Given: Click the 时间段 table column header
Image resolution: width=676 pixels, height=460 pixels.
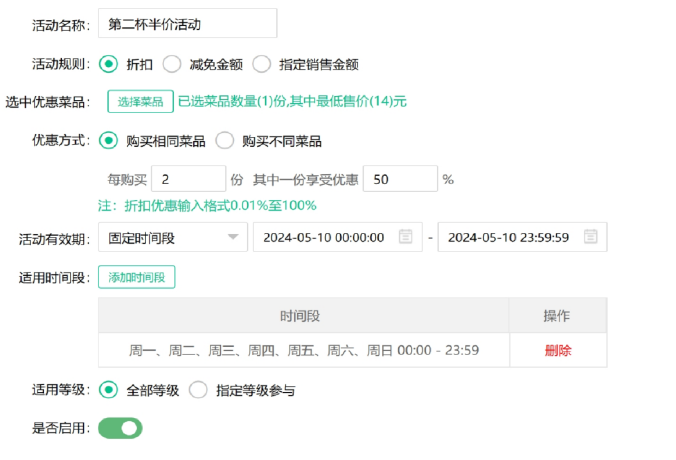Looking at the screenshot, I should click(303, 315).
